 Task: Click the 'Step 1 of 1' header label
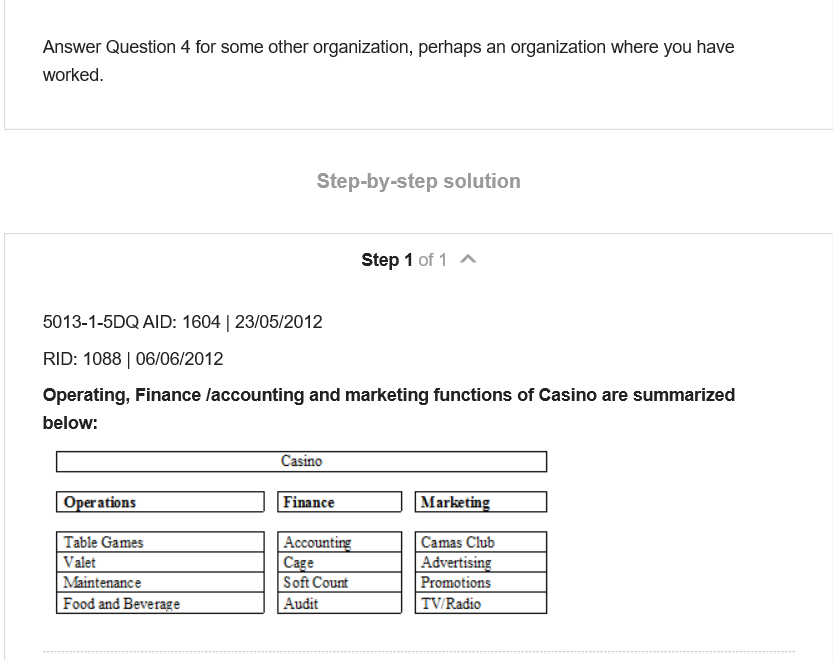404,260
